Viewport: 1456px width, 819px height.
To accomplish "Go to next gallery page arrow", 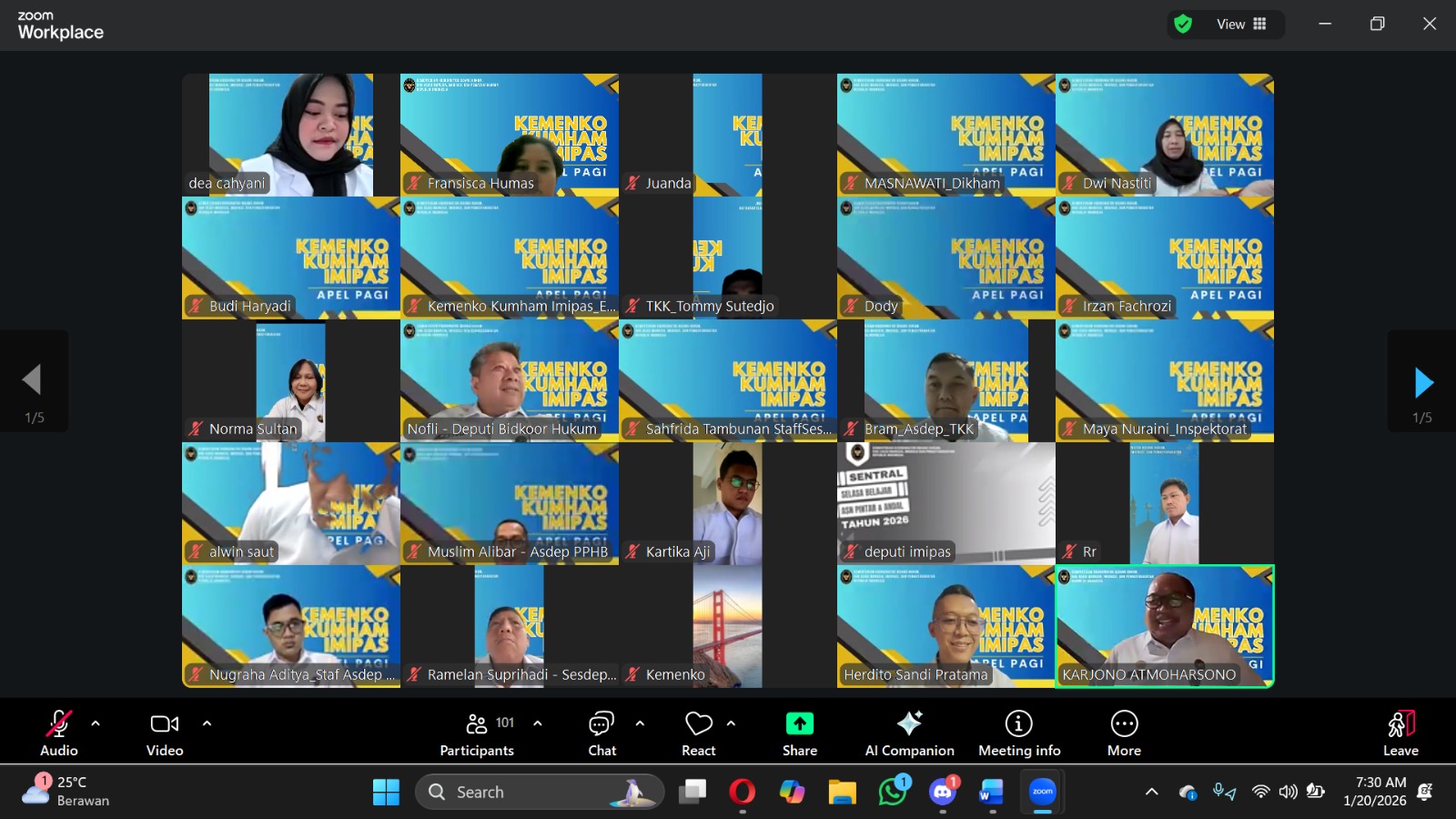I will [1423, 382].
